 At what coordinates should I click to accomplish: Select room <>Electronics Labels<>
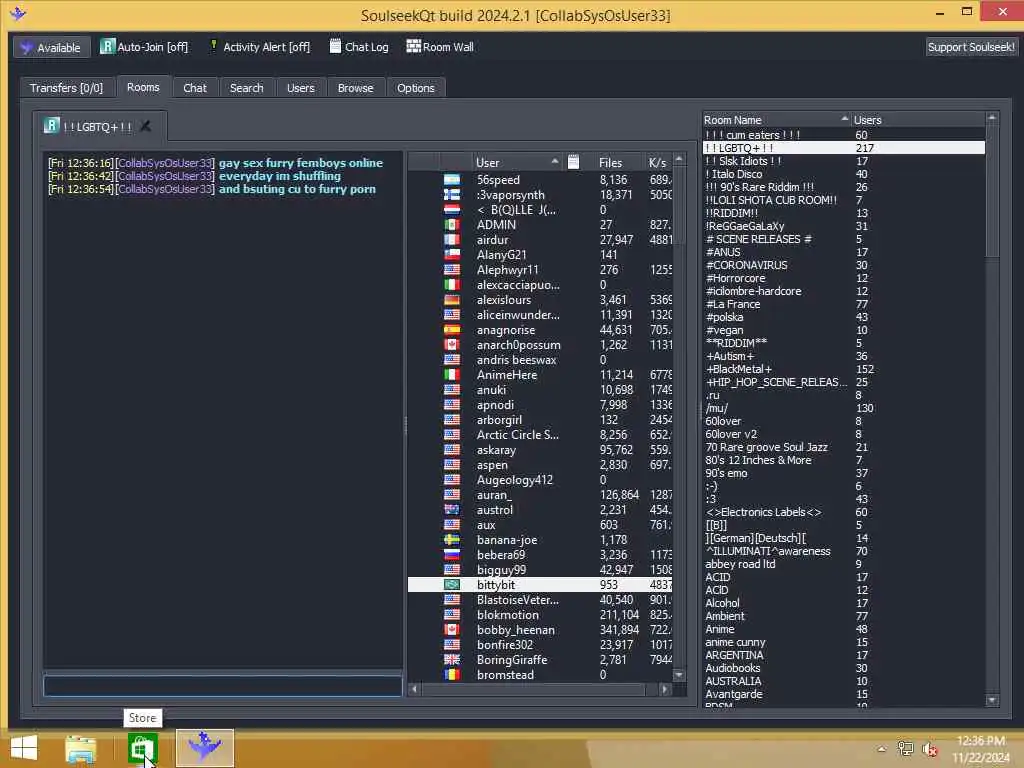[x=843, y=512]
